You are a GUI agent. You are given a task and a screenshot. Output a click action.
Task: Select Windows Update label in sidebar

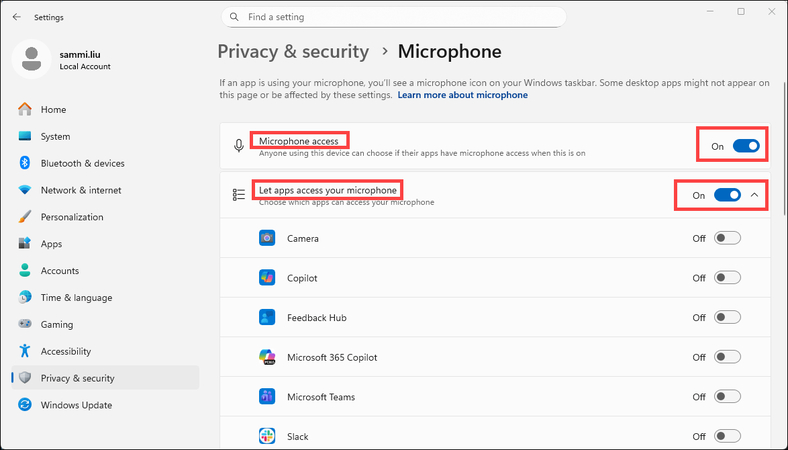[x=76, y=405]
